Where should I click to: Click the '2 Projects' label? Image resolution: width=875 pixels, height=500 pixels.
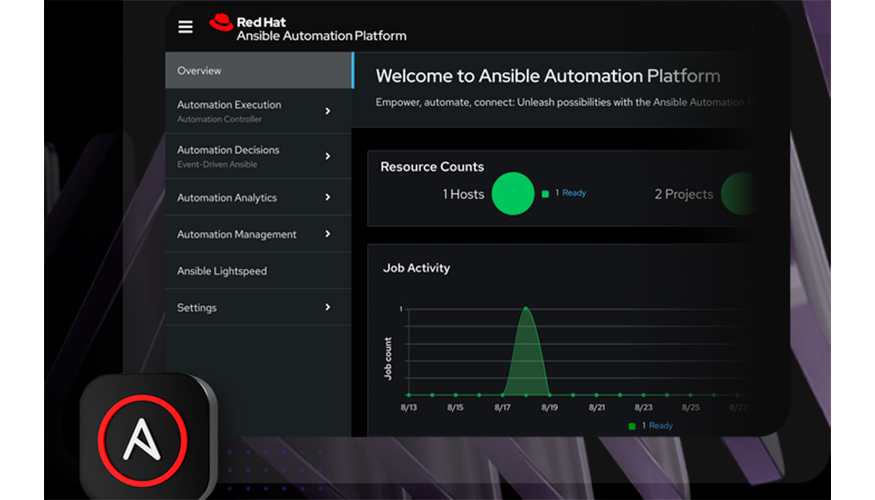[683, 194]
